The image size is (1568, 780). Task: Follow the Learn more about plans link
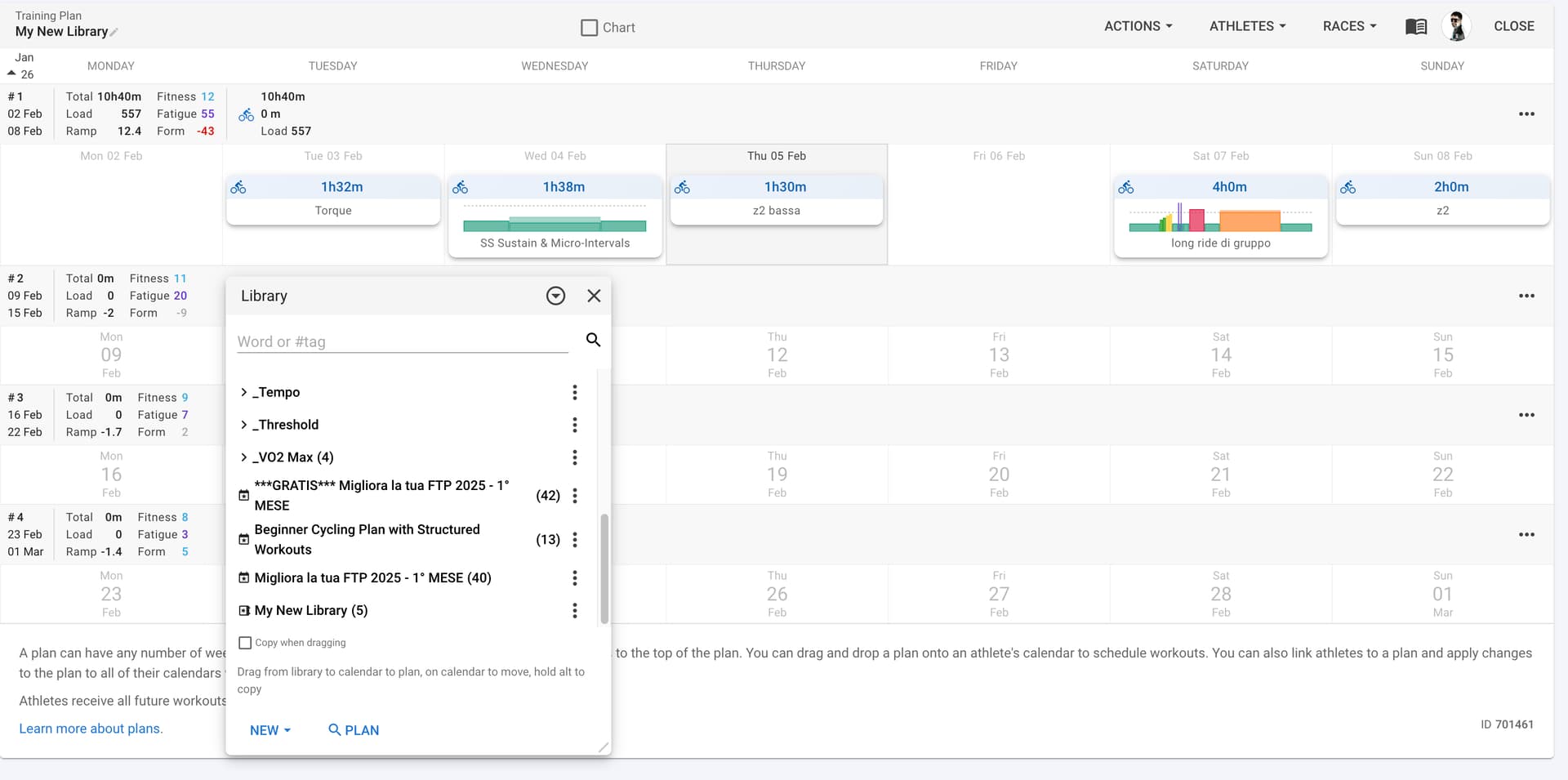(x=91, y=729)
